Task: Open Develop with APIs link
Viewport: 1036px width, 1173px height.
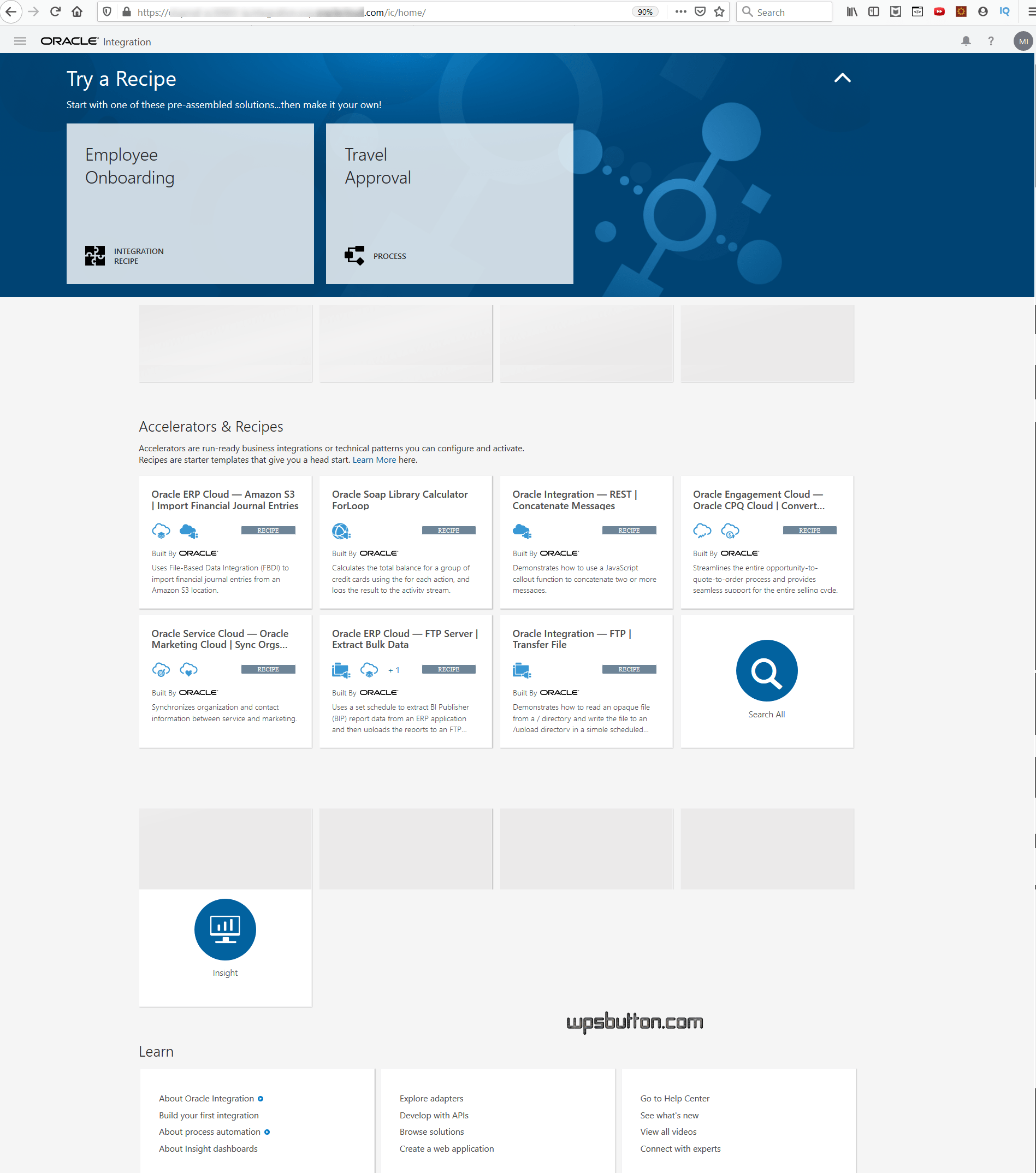Action: pyautogui.click(x=434, y=1115)
